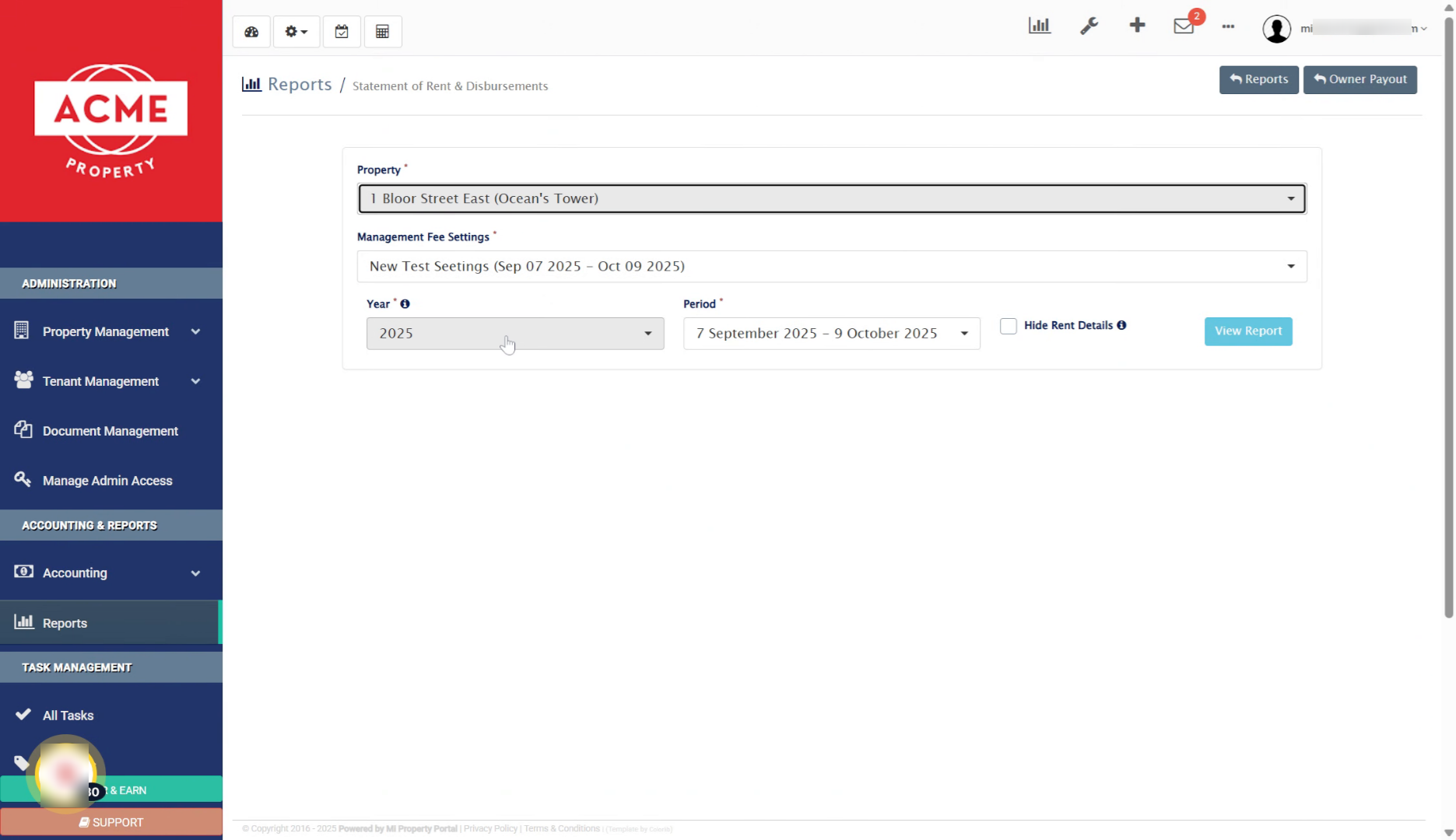Click the Manage Admin Access key icon
This screenshot has height=840, width=1456.
23,479
